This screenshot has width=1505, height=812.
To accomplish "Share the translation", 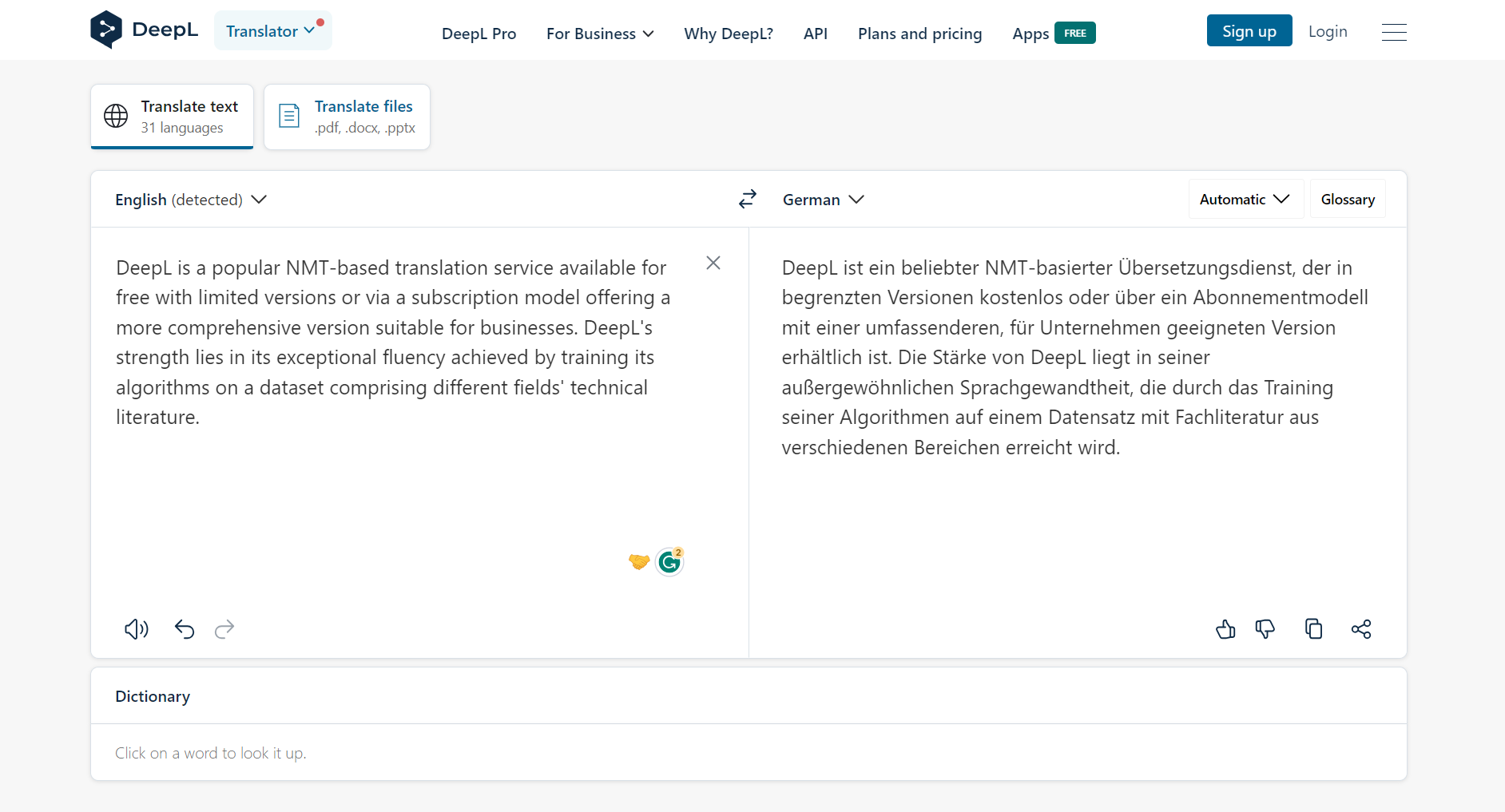I will (1361, 629).
